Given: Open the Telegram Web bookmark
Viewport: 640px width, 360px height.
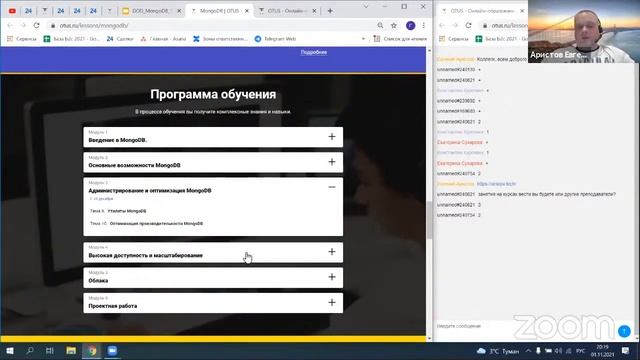Looking at the screenshot, I should tap(275, 39).
